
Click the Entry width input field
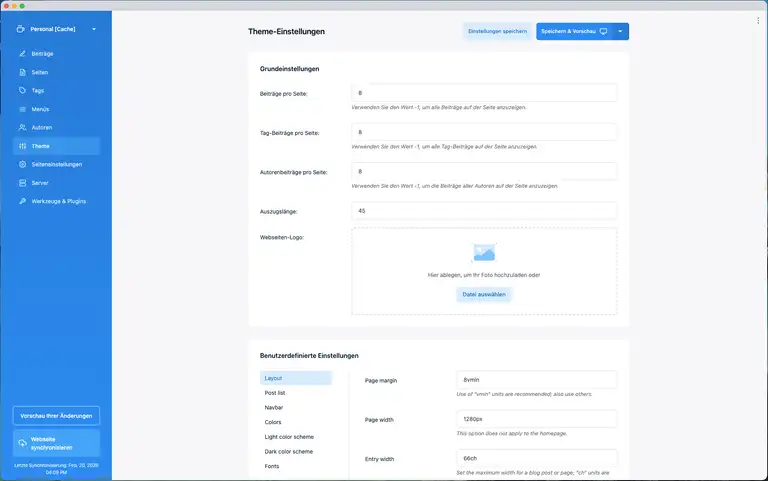point(537,458)
